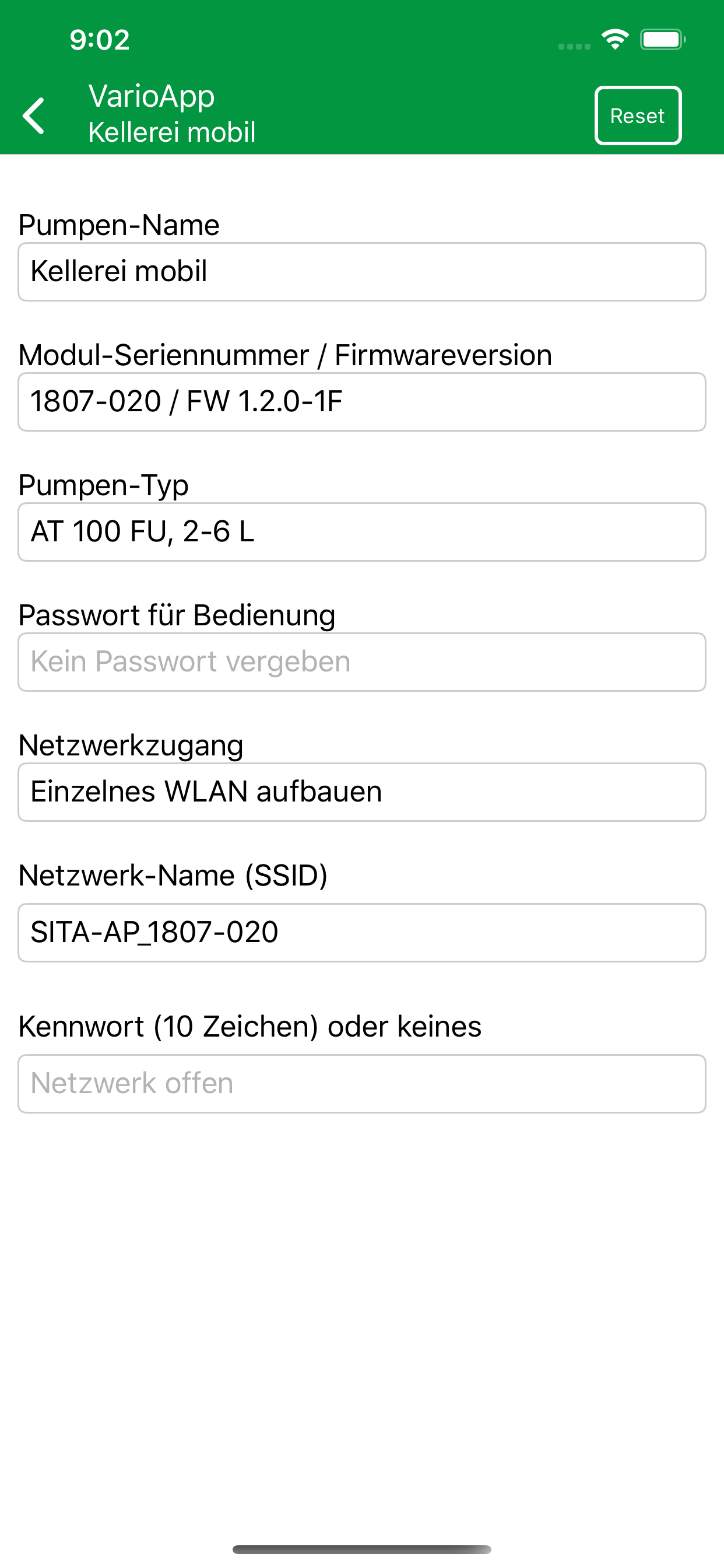The width and height of the screenshot is (724, 1568).
Task: Edit the Pumpen-Name input field
Action: 361,271
